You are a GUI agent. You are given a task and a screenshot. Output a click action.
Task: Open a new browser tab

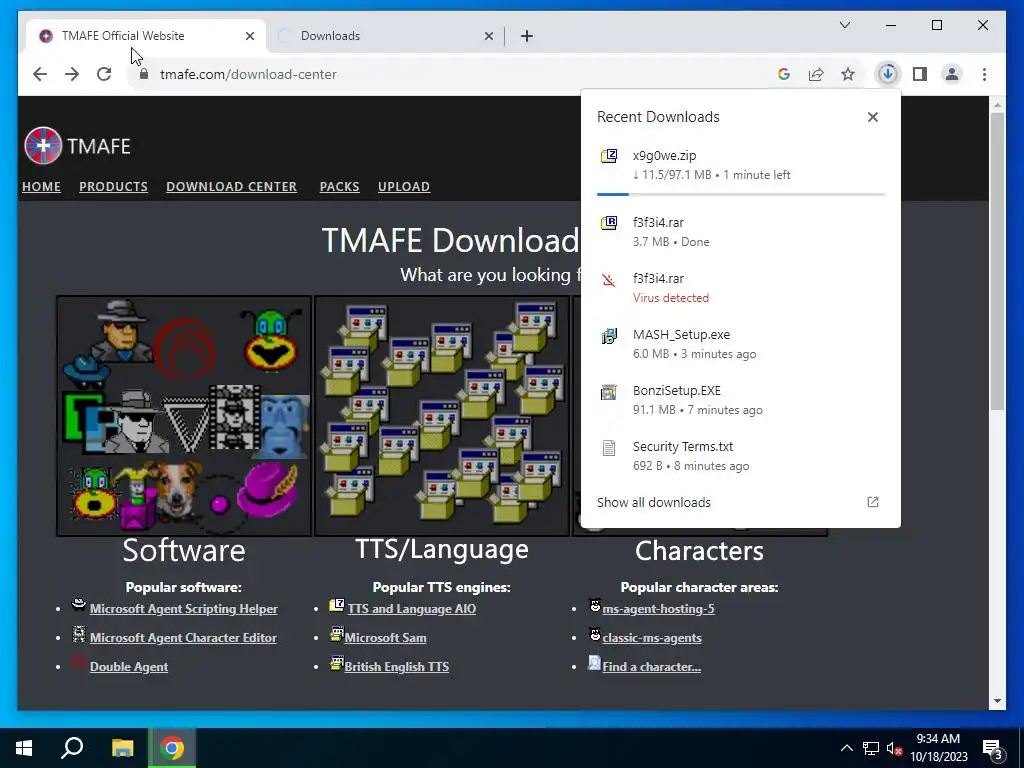click(526, 36)
